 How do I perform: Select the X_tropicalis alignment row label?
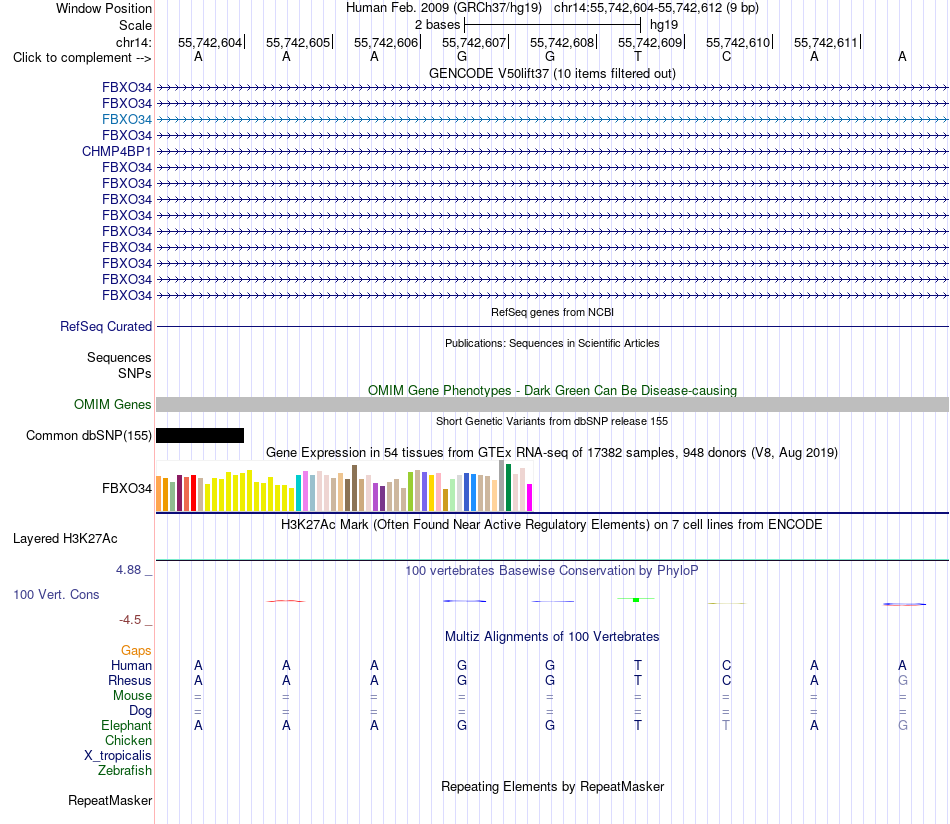tap(118, 756)
